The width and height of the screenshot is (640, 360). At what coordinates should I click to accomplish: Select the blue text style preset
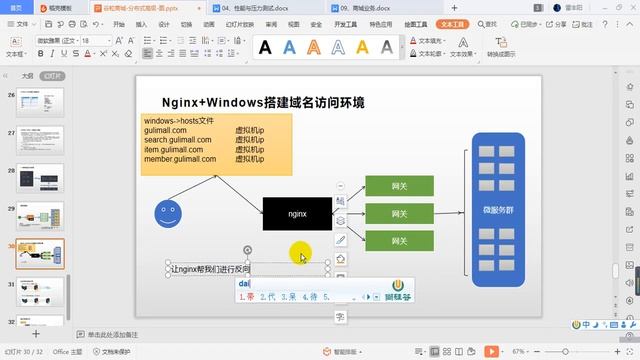(x=289, y=47)
